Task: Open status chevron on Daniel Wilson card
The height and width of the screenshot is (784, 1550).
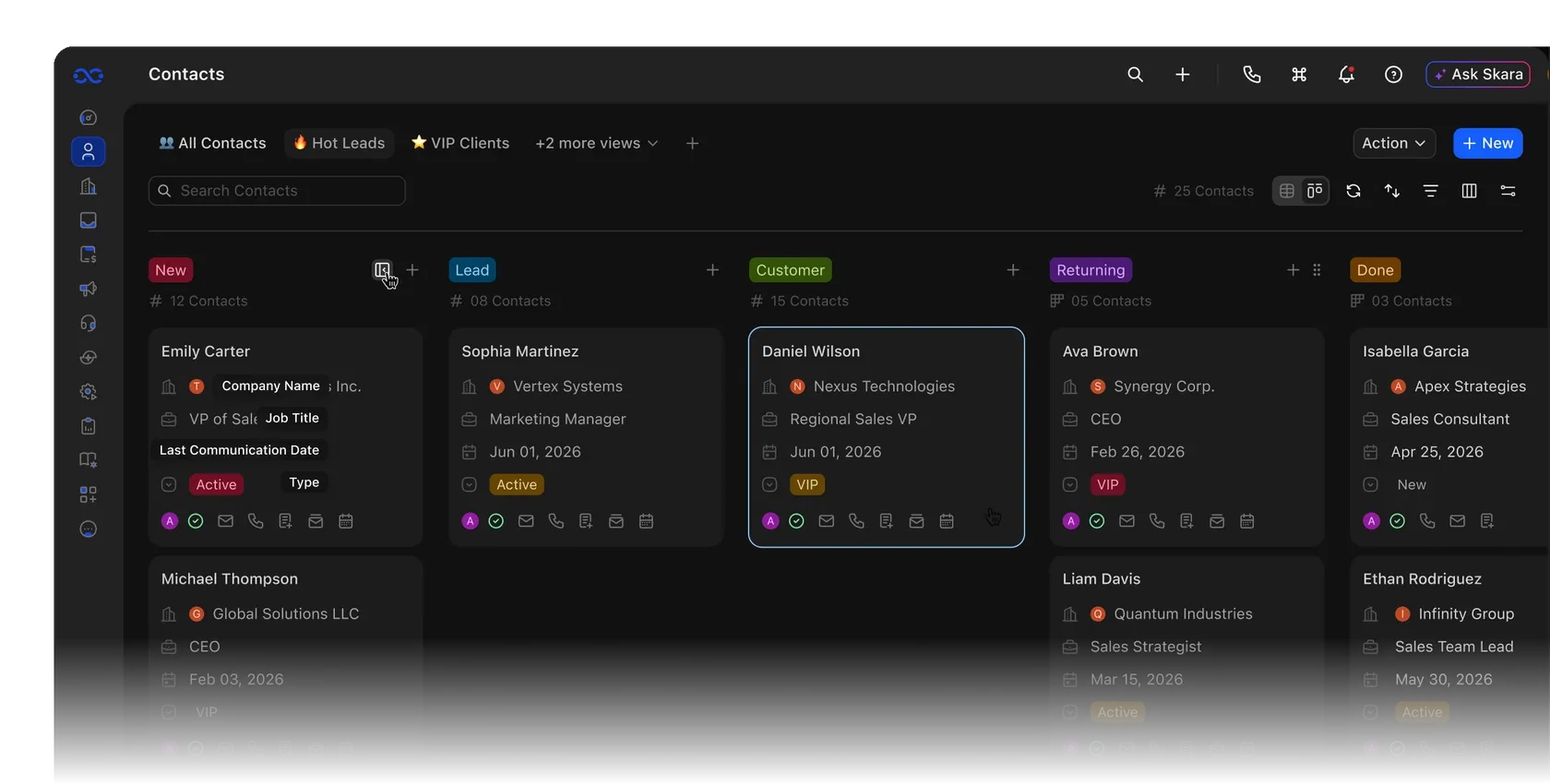Action: point(770,484)
